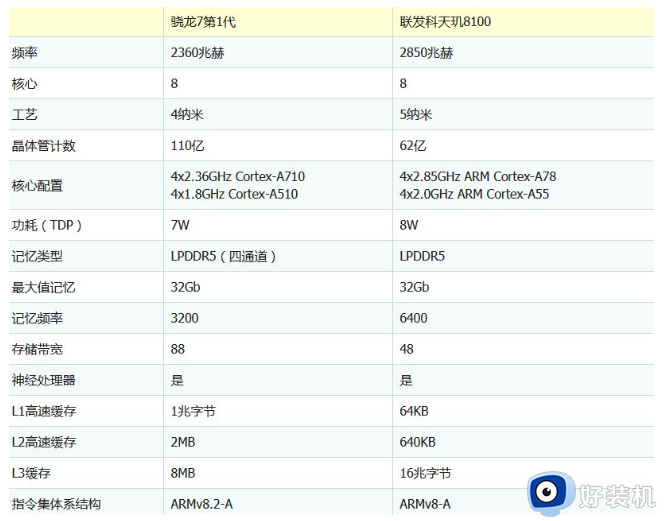This screenshot has width=664, height=521.
Task: Click the 8MB L3 cache value
Action: [183, 473]
